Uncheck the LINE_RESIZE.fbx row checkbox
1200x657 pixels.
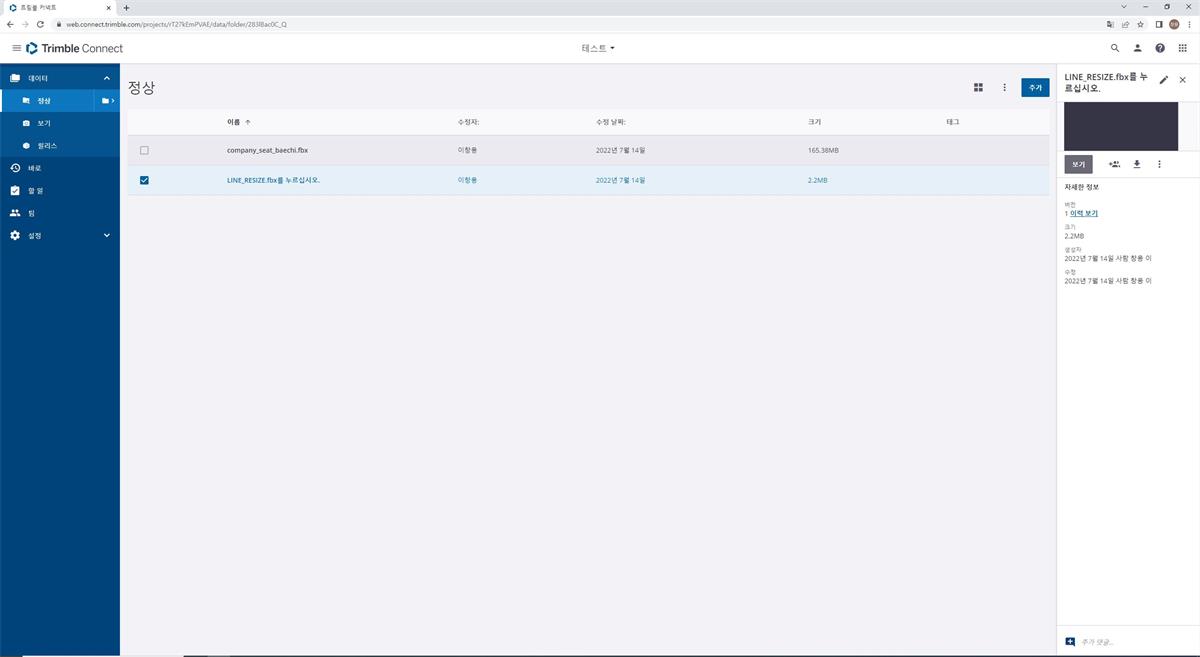[x=144, y=180]
